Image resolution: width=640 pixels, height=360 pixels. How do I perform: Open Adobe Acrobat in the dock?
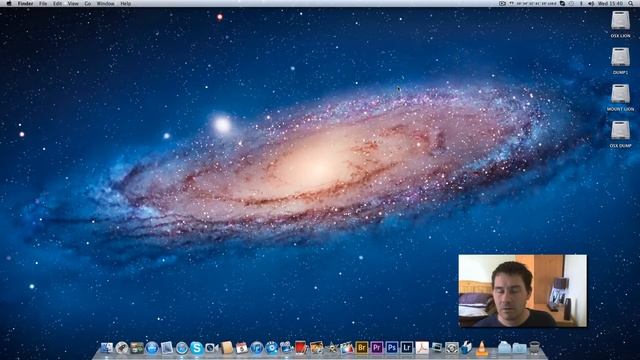click(422, 348)
